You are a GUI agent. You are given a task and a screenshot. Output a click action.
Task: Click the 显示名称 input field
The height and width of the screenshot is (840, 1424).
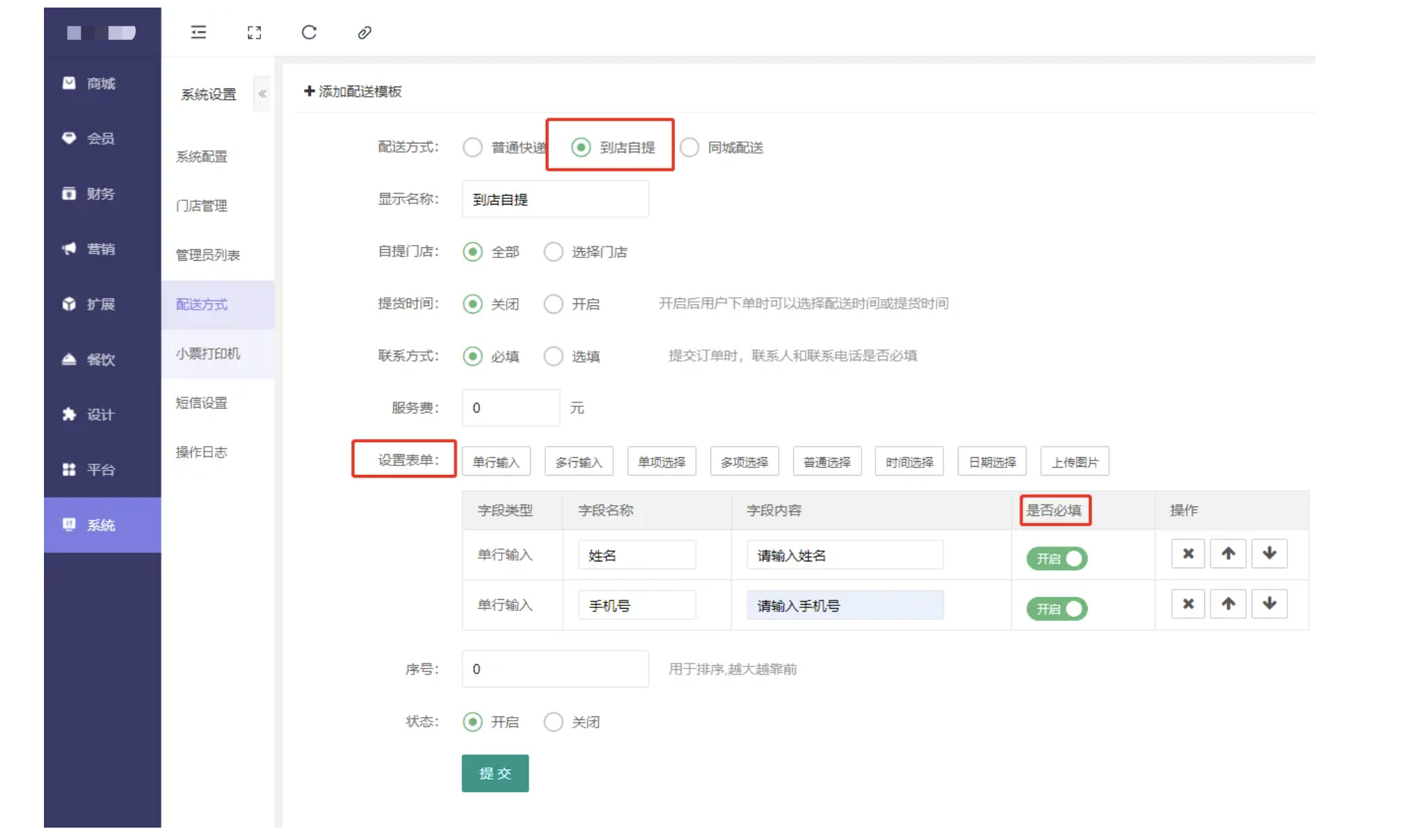tap(555, 200)
